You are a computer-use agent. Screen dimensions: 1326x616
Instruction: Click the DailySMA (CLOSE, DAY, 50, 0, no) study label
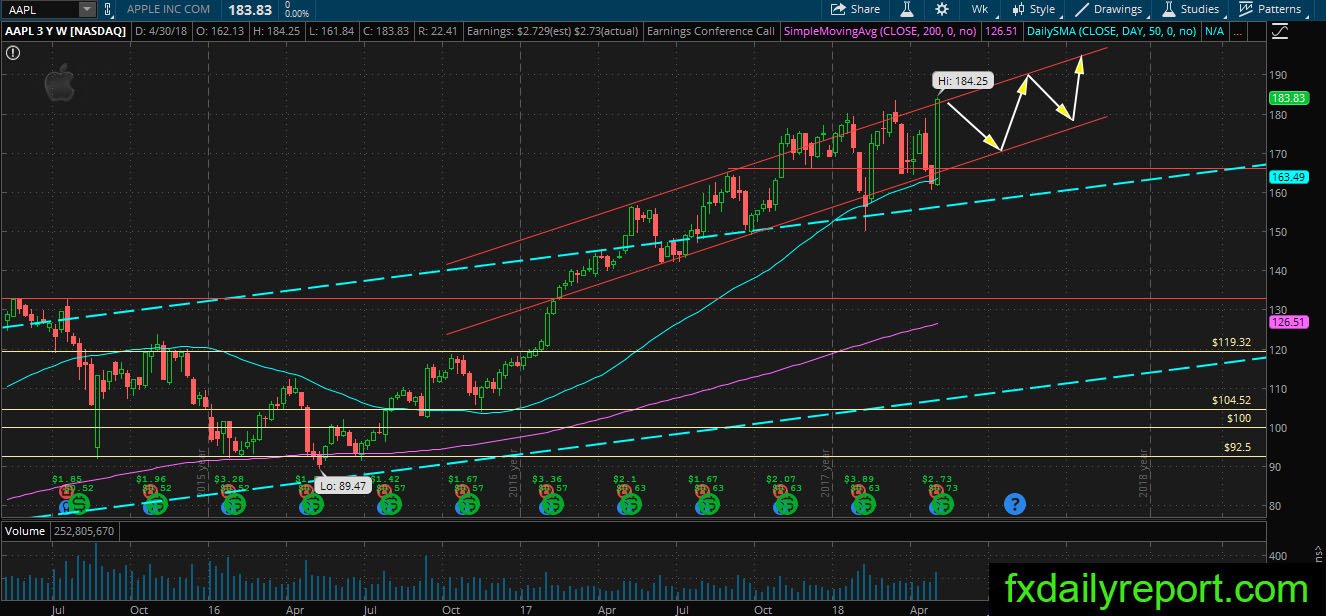pos(1112,31)
